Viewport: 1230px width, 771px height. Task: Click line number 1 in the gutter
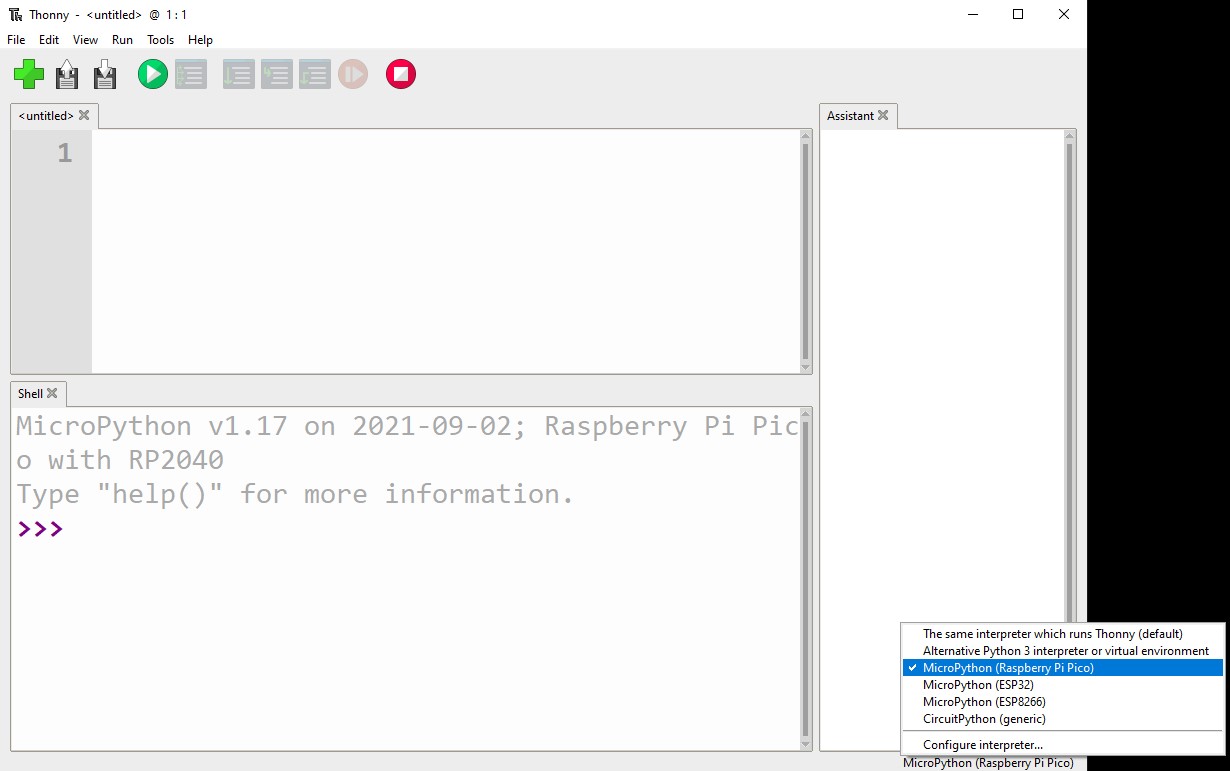click(64, 153)
